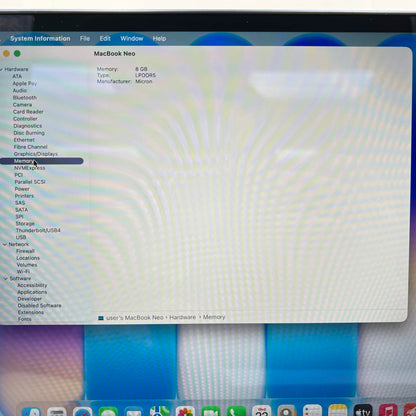Click the "LPDDR5" memory type value
Viewport: 416px width, 416px height.
145,75
